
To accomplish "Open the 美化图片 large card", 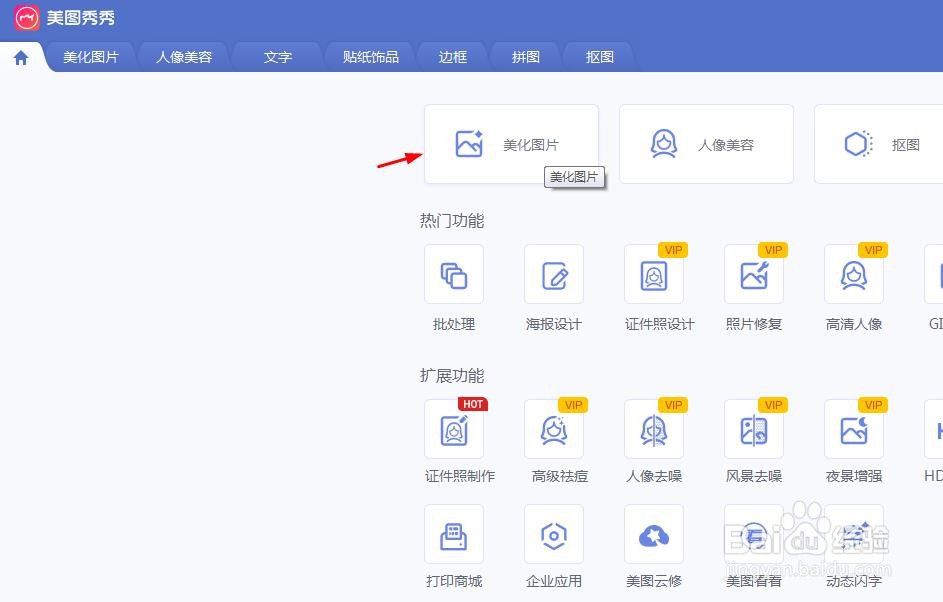I will [511, 144].
